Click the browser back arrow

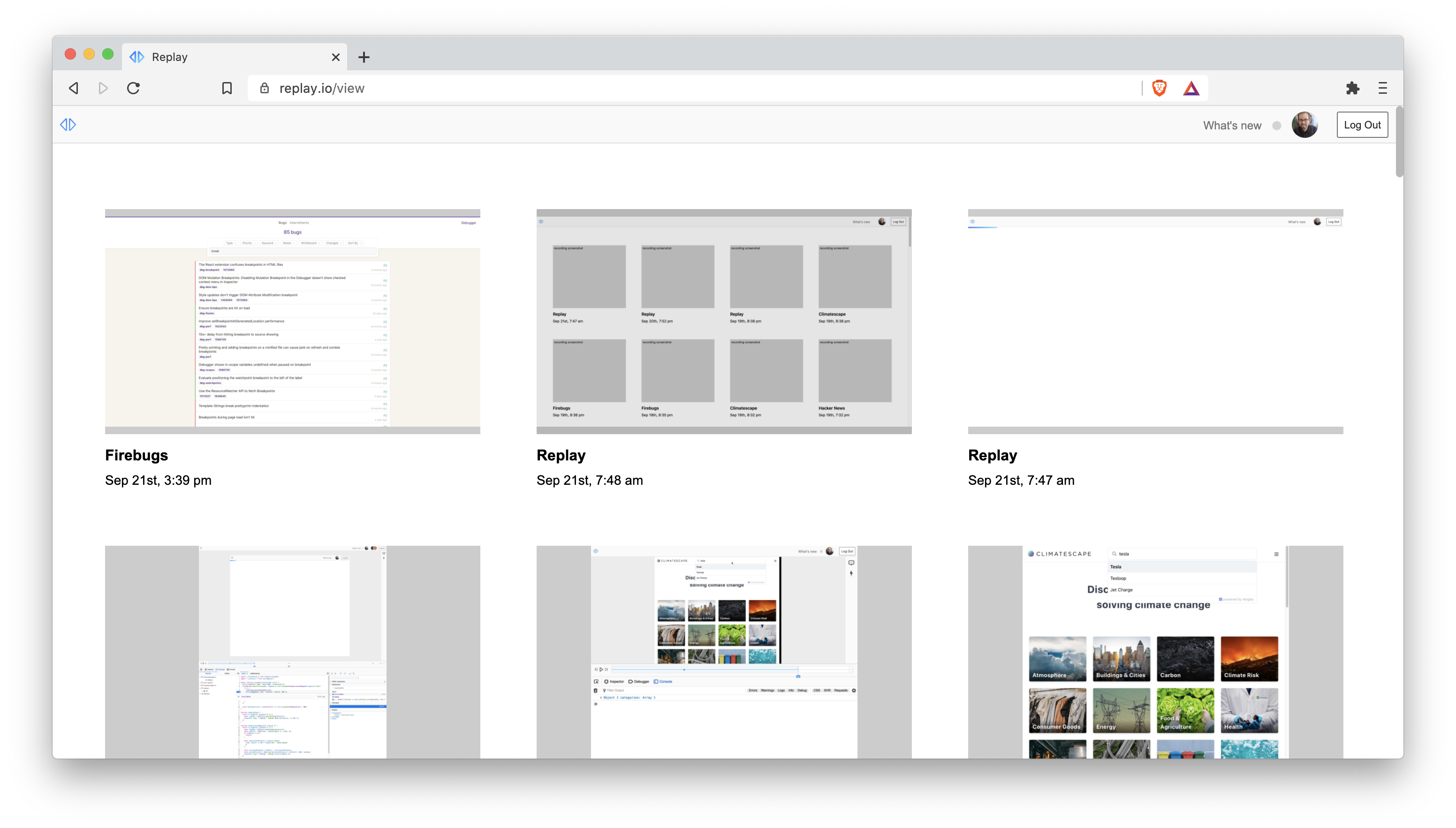[74, 88]
